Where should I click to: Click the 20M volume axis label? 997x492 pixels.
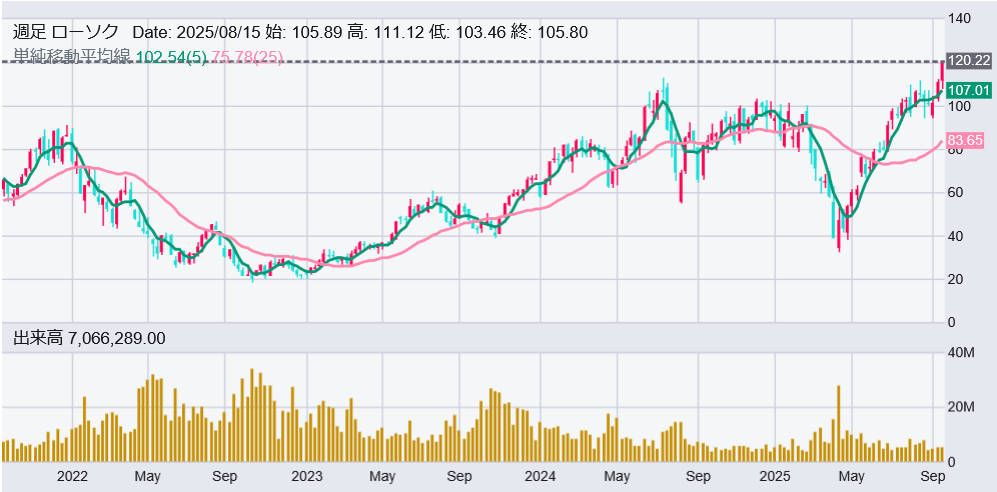[x=961, y=407]
